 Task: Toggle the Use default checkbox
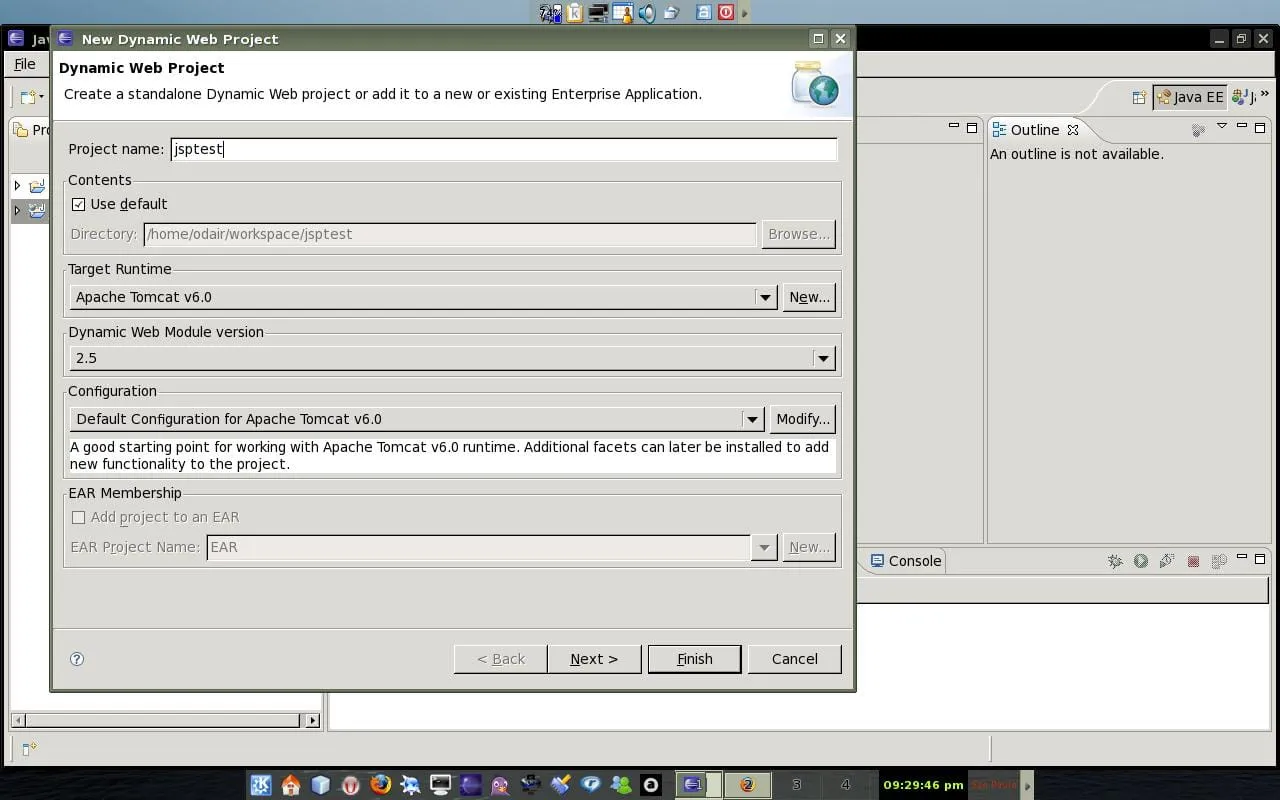[79, 204]
